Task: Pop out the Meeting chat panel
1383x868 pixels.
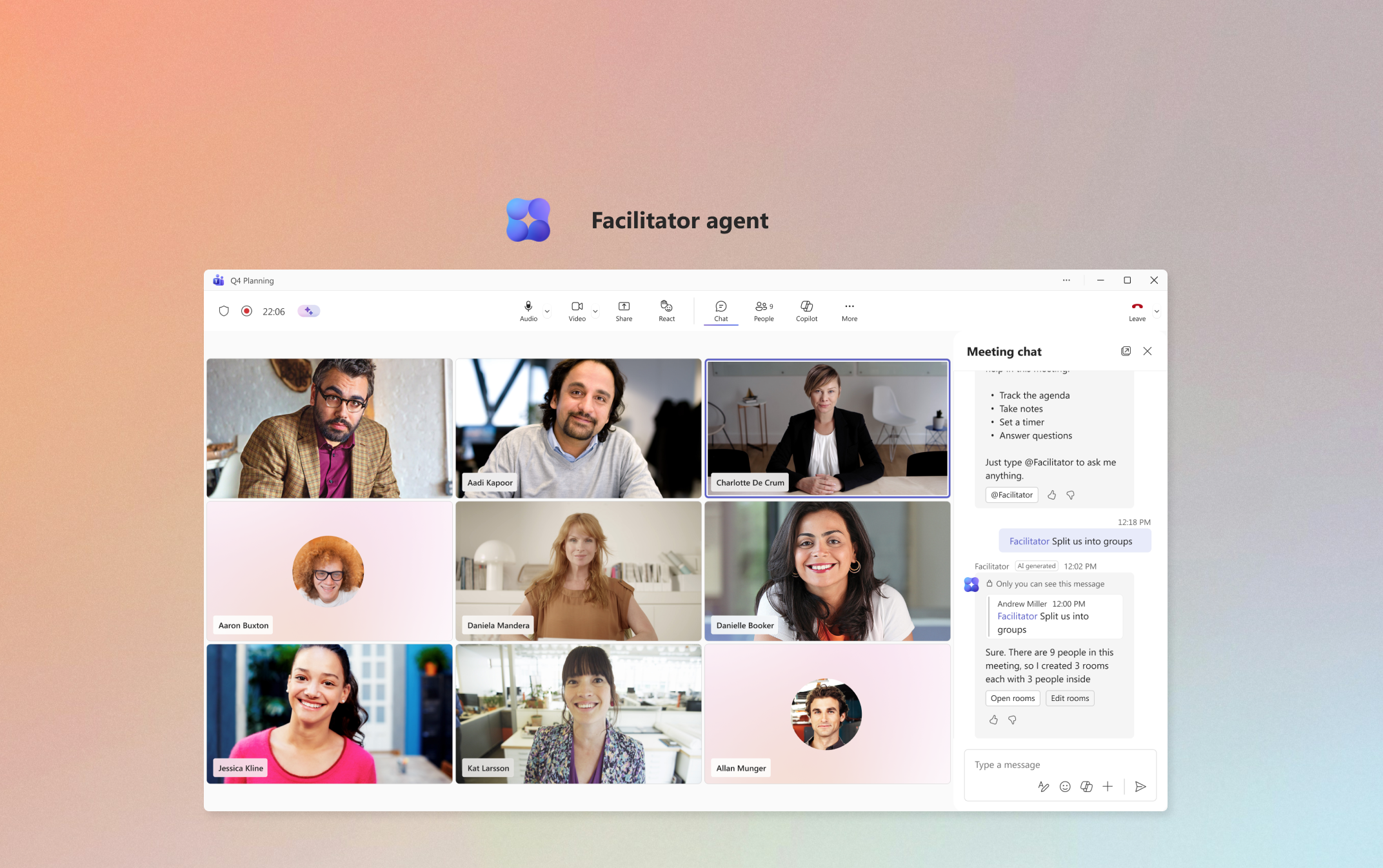Action: click(x=1126, y=351)
